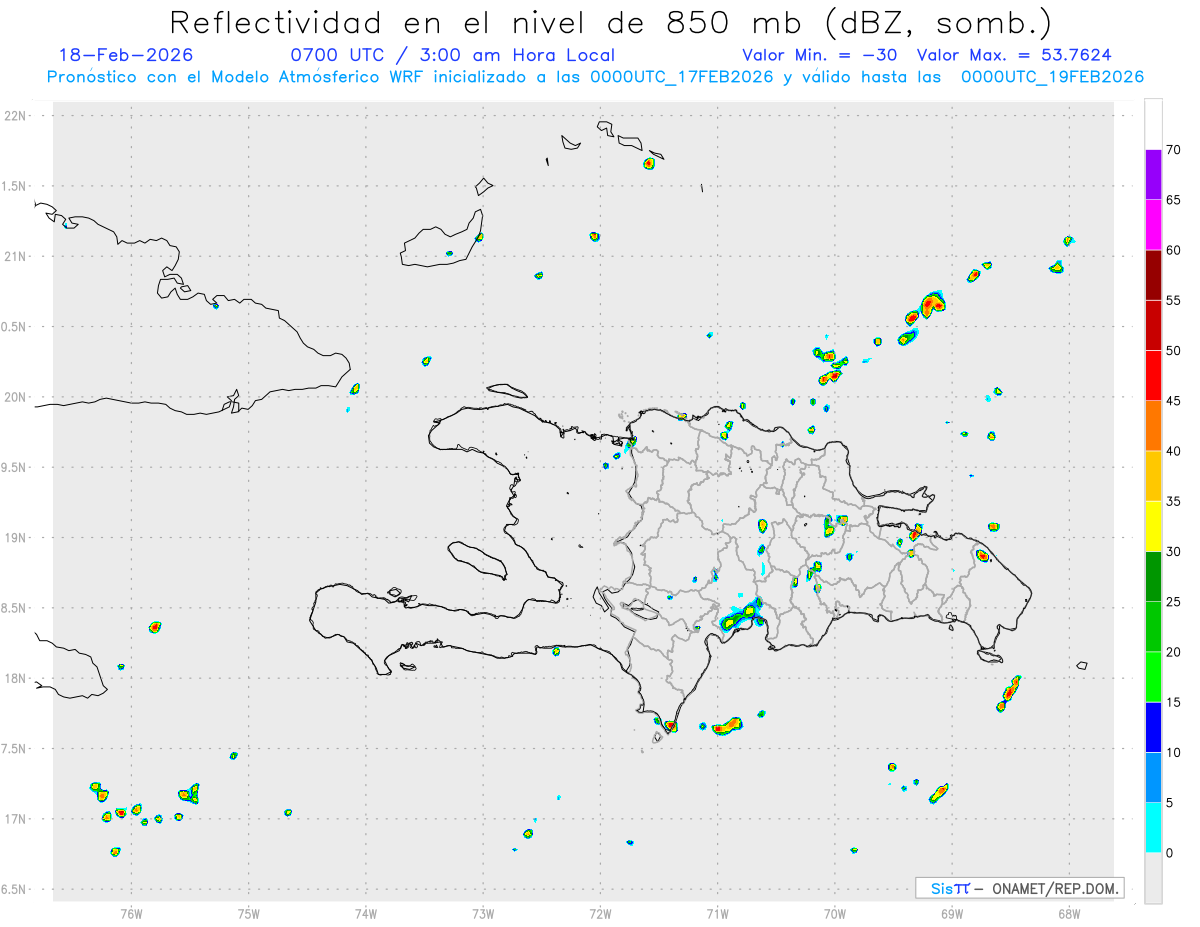
Task: Click the colorbar label "60"
Action: (x=1173, y=250)
